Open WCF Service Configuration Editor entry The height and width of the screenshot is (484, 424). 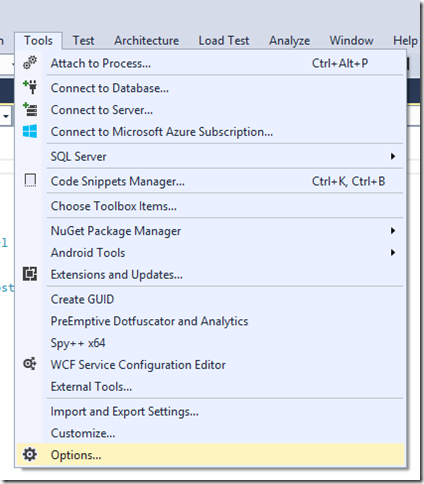coord(210,365)
